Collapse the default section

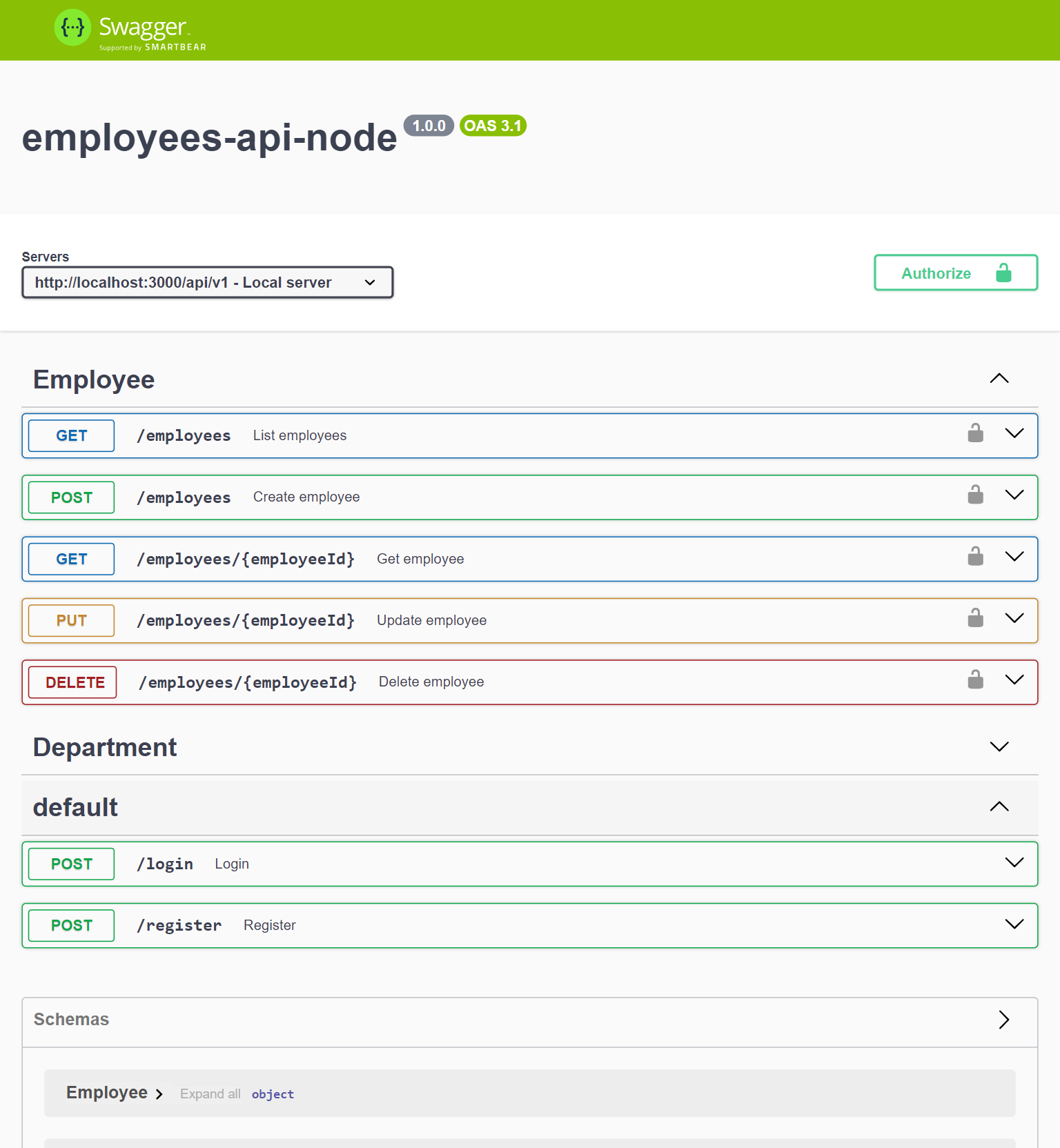coord(999,806)
